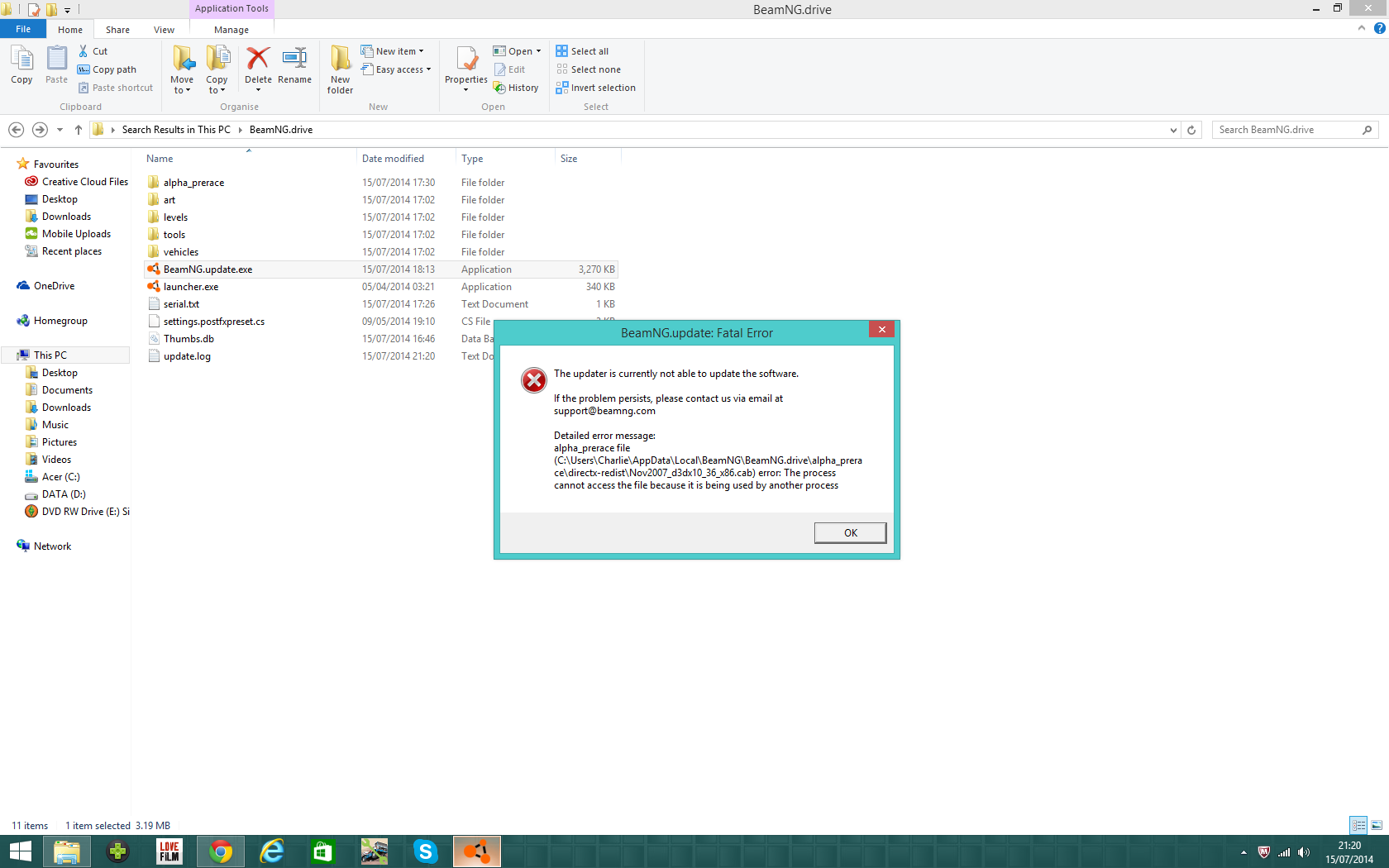
Task: Open Internet Explorer from the taskbar
Action: (x=272, y=851)
